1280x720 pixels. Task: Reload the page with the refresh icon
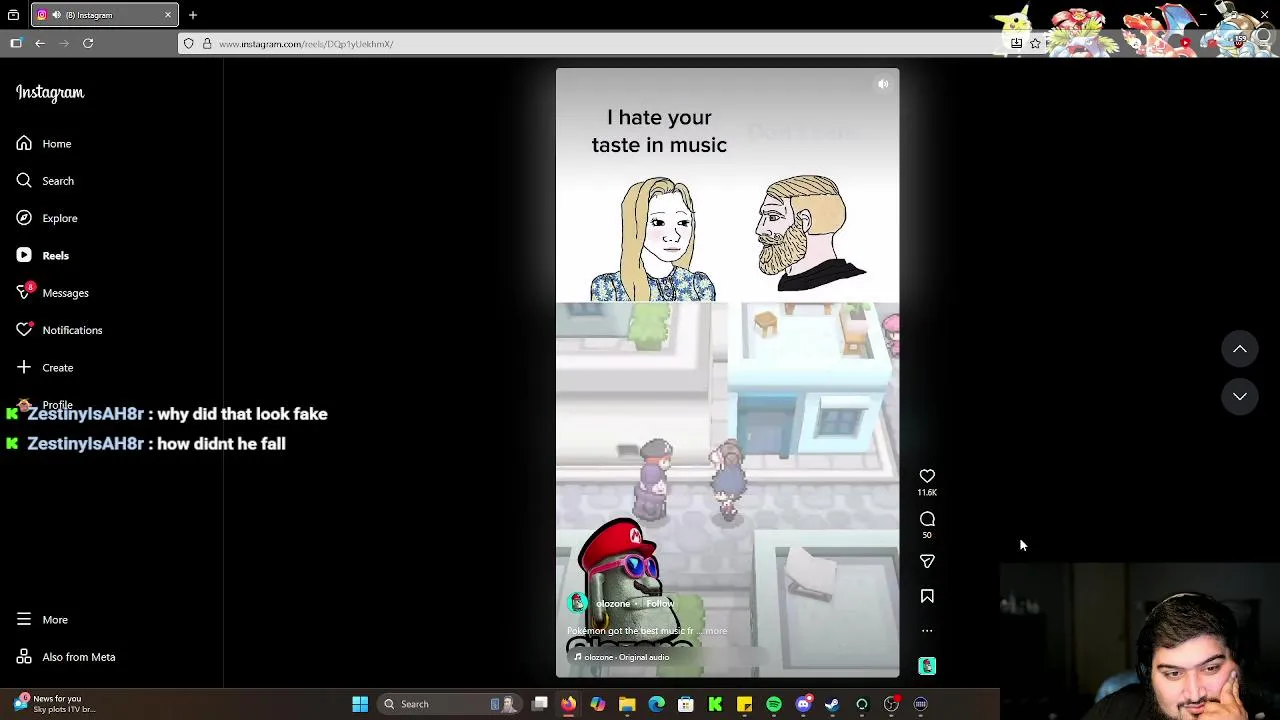88,43
